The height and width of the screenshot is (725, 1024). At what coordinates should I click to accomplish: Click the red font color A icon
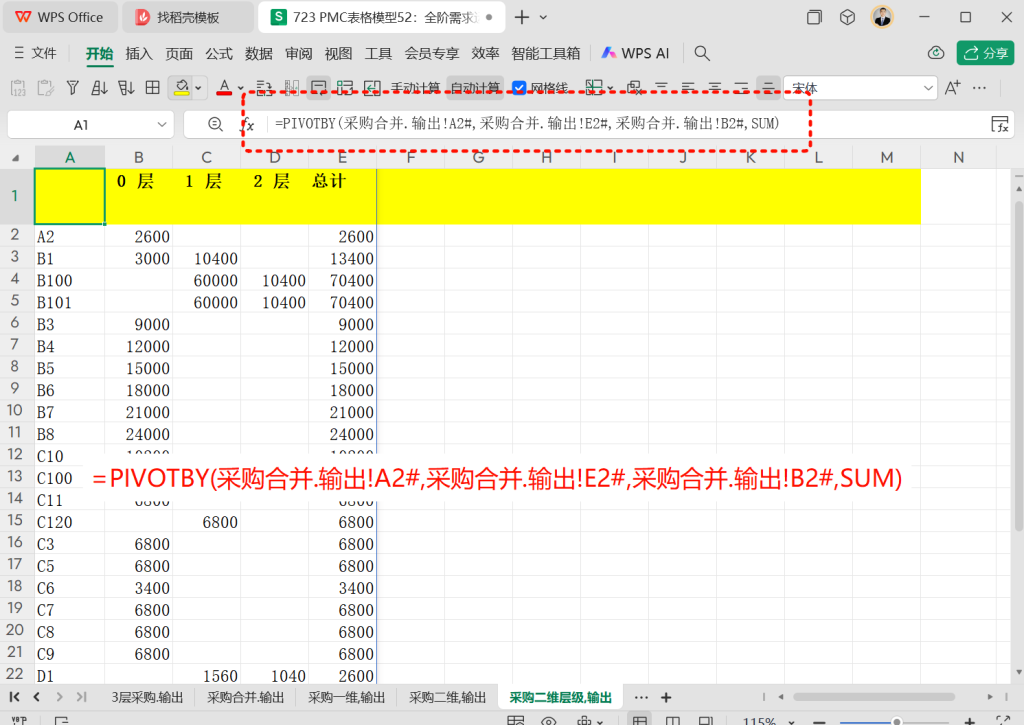click(x=224, y=87)
